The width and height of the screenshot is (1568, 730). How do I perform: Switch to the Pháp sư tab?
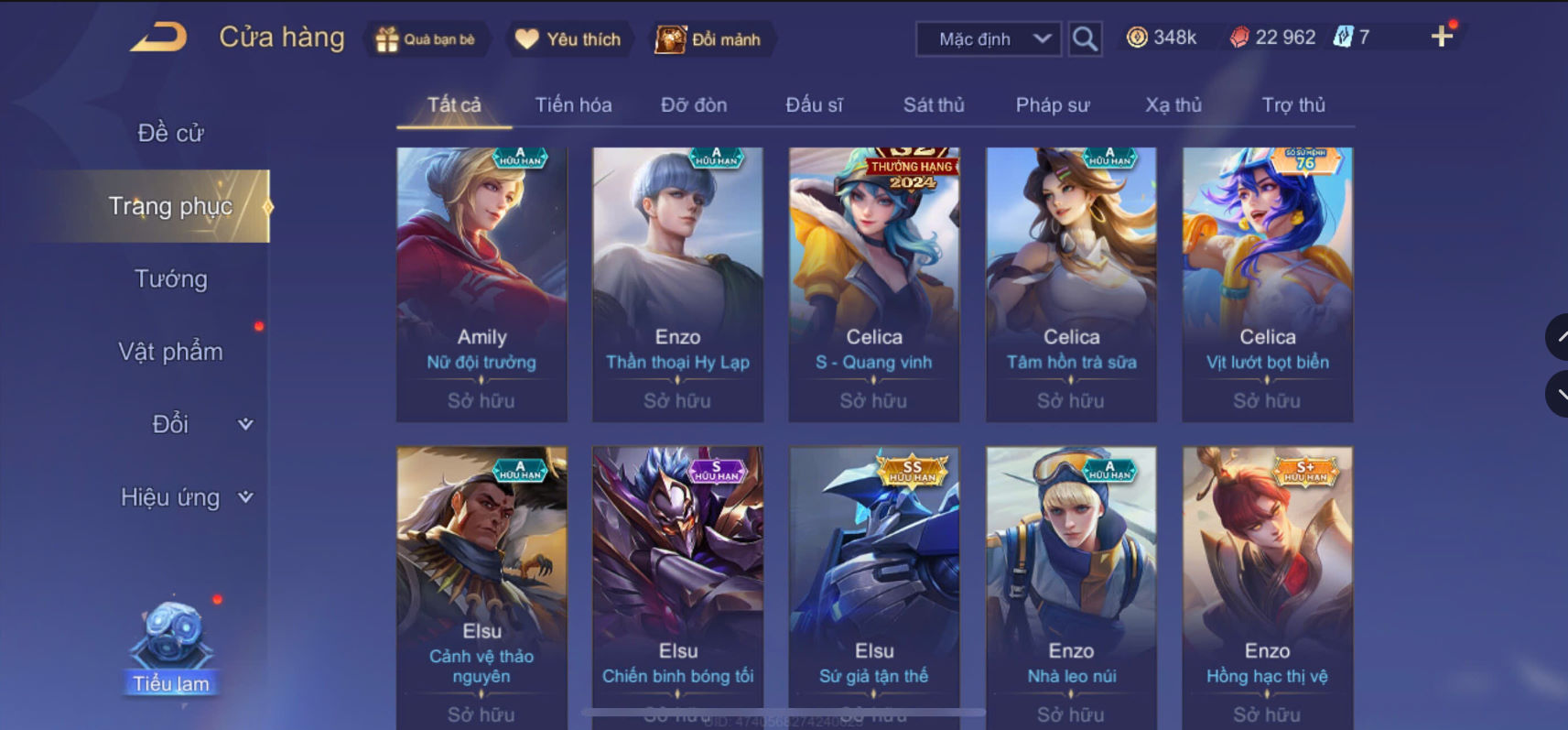click(x=1053, y=104)
